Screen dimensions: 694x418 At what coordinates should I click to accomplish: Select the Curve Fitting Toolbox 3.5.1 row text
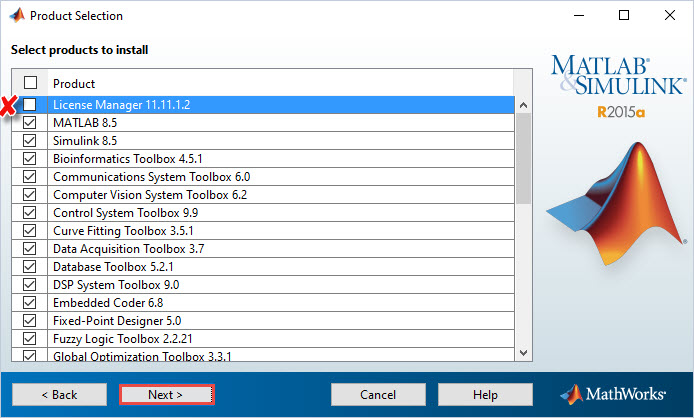coord(123,231)
